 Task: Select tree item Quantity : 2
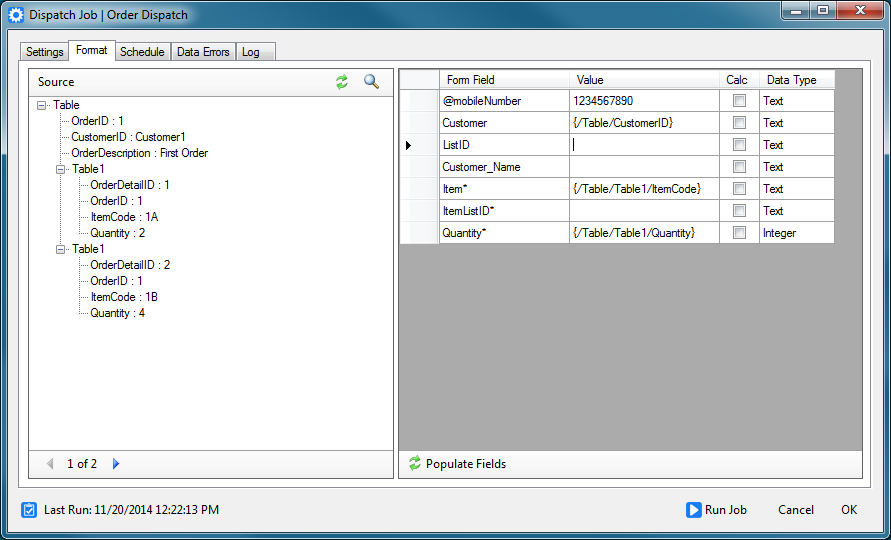(x=118, y=233)
